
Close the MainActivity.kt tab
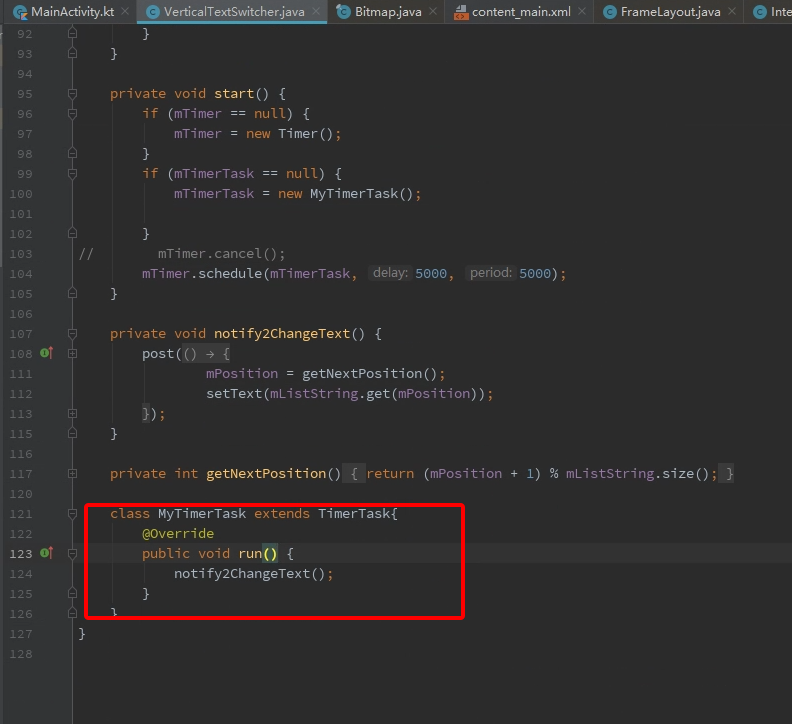pos(125,11)
